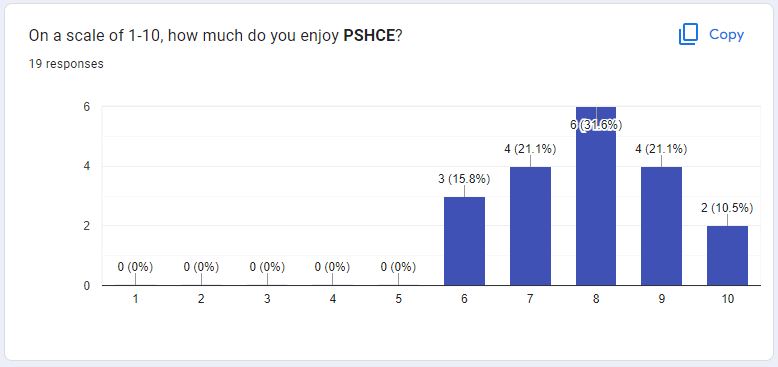Click the Copy text label
The height and width of the screenshot is (367, 778).
tap(726, 35)
